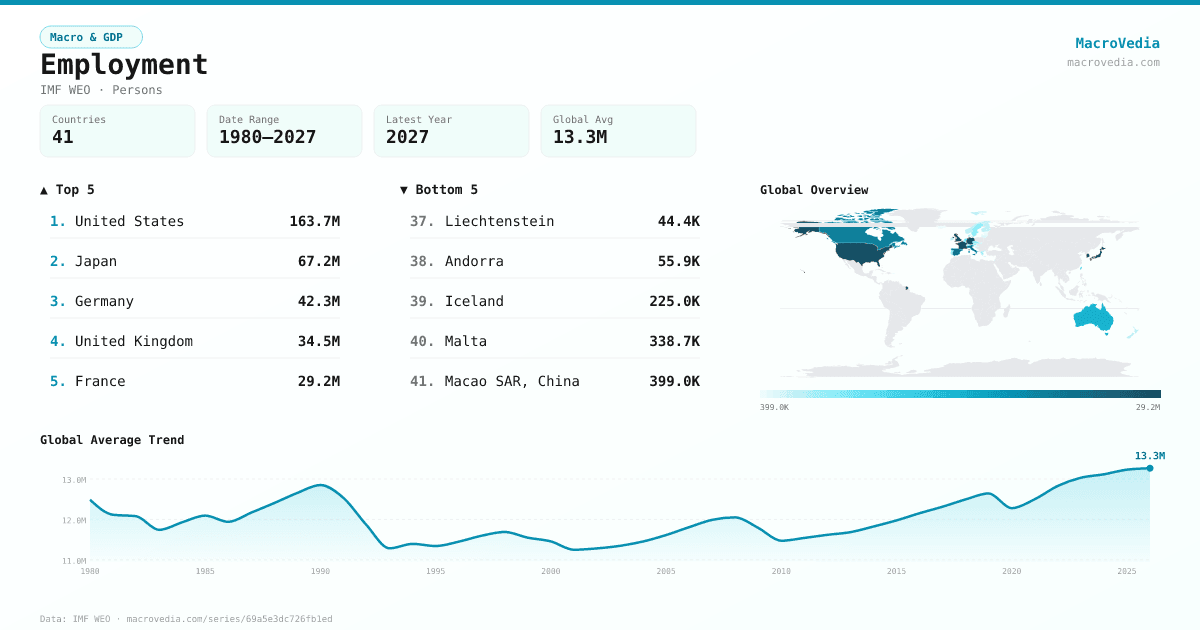Visit the macrovedia.com URL text

1113,62
